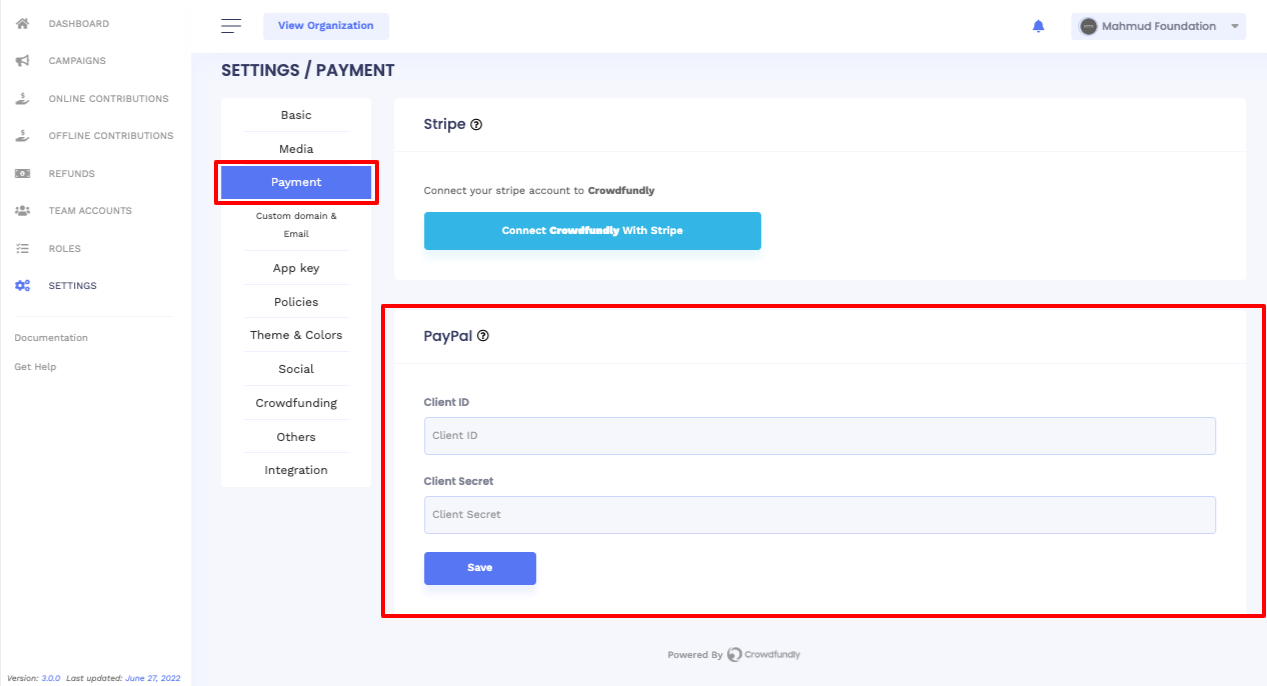
Task: Open the Social settings tab
Action: [296, 369]
